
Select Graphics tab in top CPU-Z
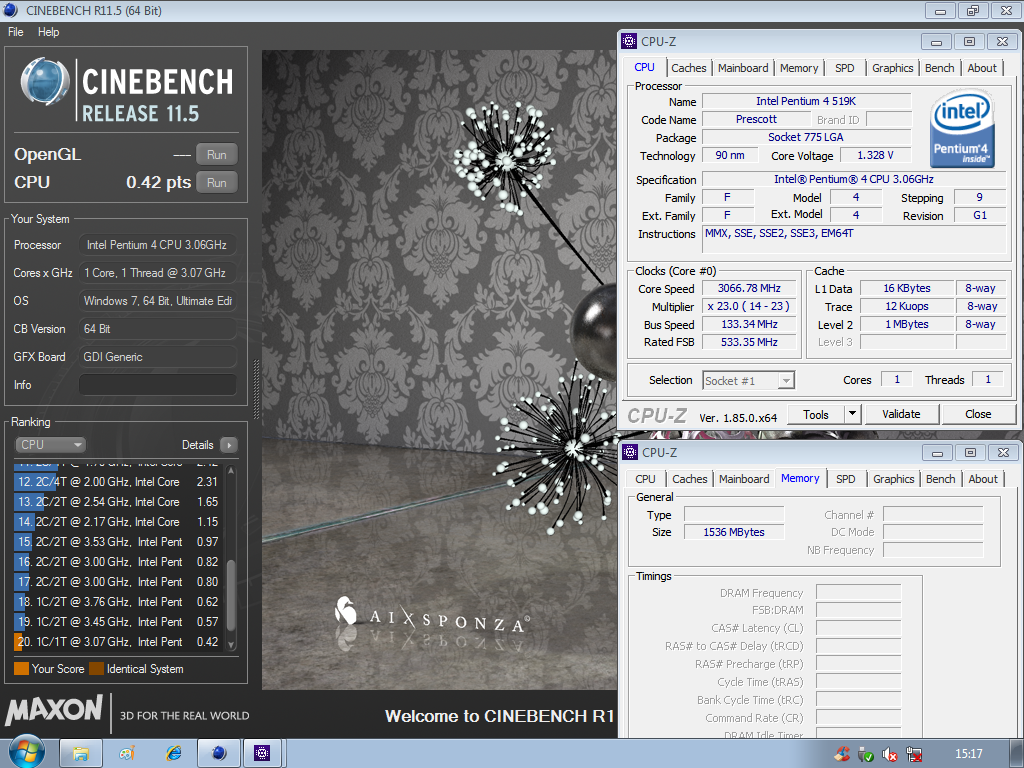pyautogui.click(x=892, y=68)
